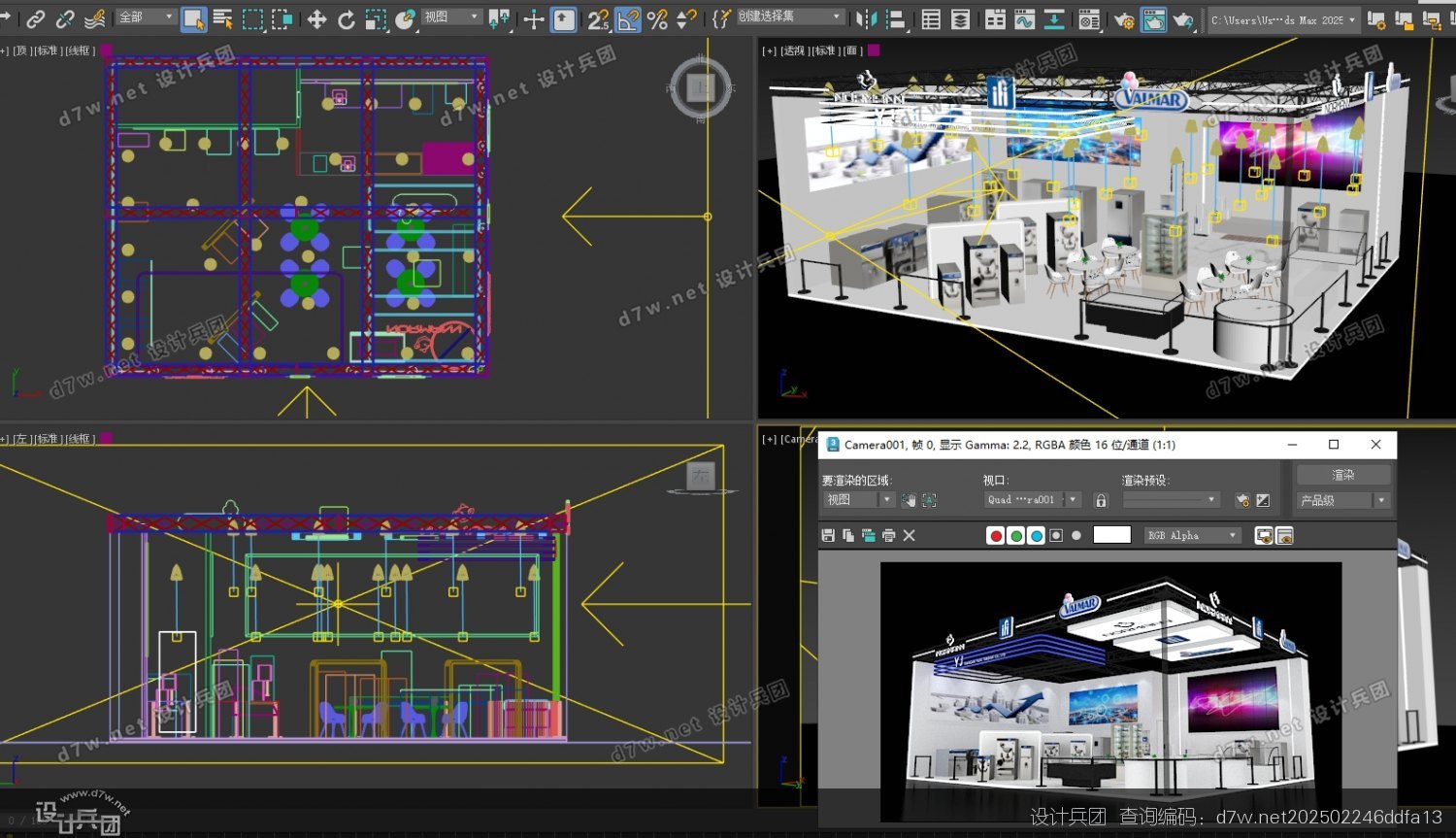Screen dimensions: 1456x838
Task: Click the 顶 top viewport label menu
Action: pyautogui.click(x=21, y=50)
